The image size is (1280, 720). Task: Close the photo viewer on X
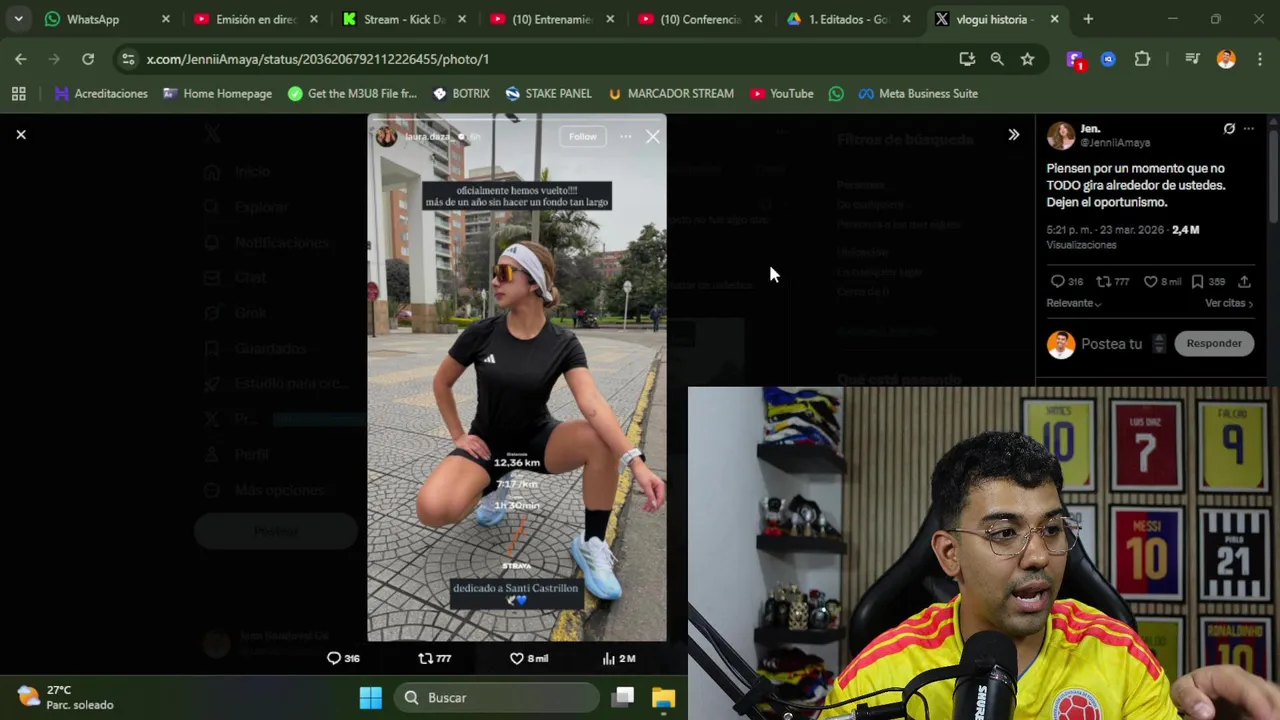click(21, 134)
